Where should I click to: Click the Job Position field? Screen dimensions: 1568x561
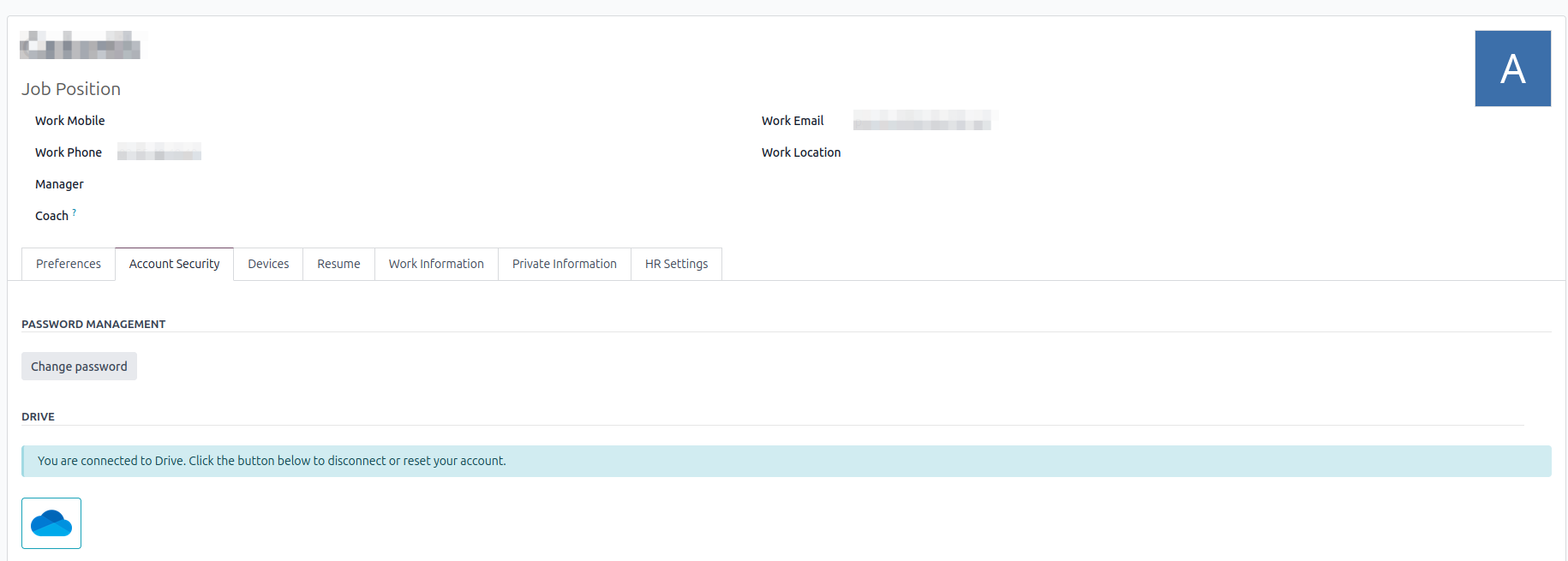pyautogui.click(x=71, y=89)
